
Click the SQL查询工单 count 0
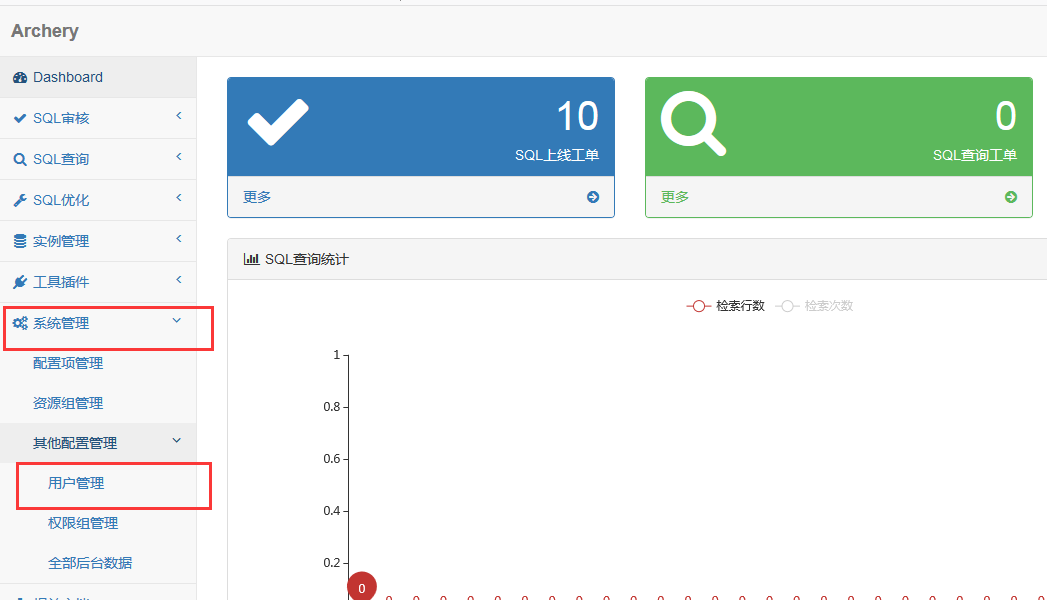(1006, 116)
